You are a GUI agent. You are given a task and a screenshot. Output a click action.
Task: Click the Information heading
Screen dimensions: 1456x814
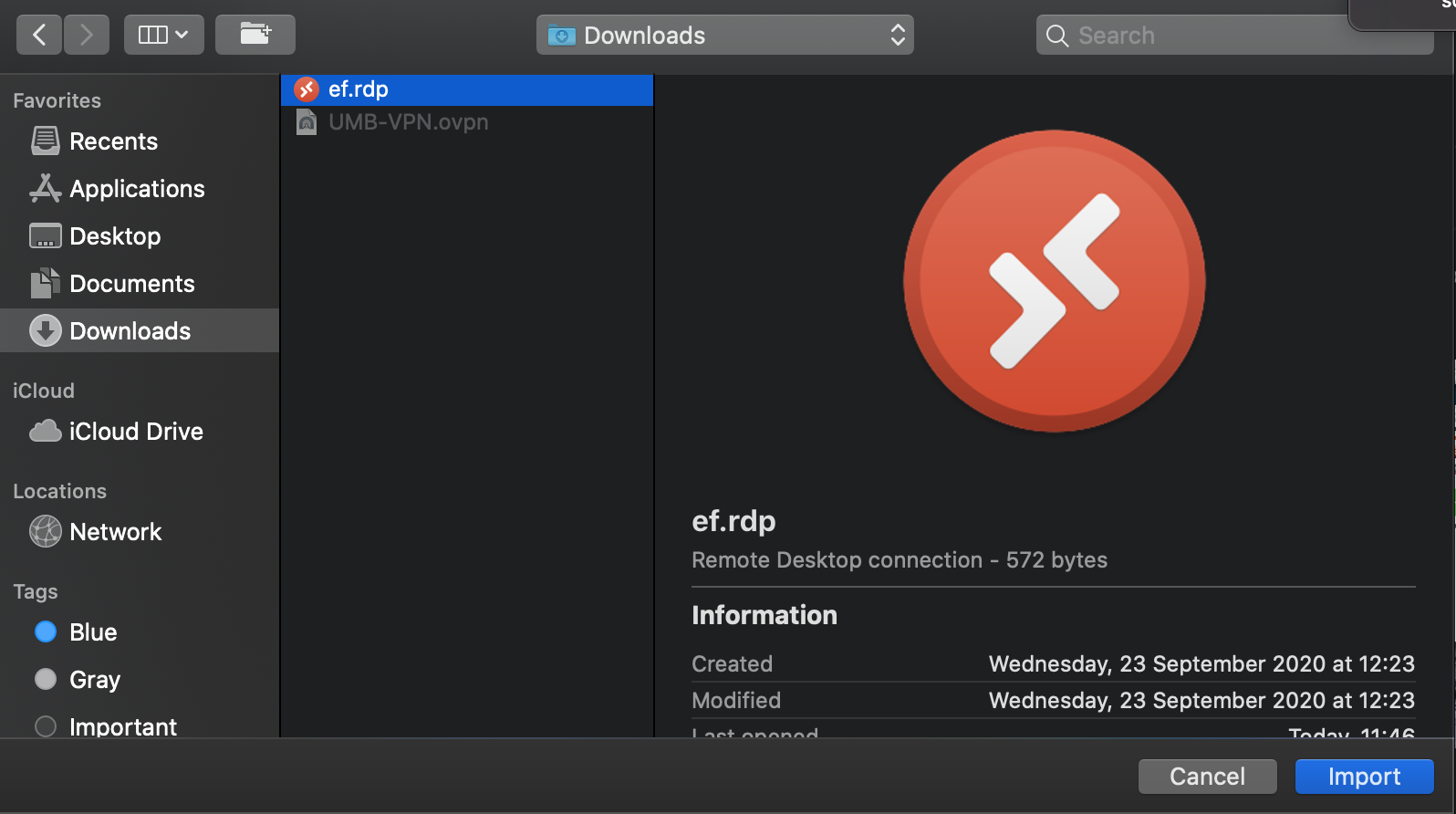tap(764, 615)
